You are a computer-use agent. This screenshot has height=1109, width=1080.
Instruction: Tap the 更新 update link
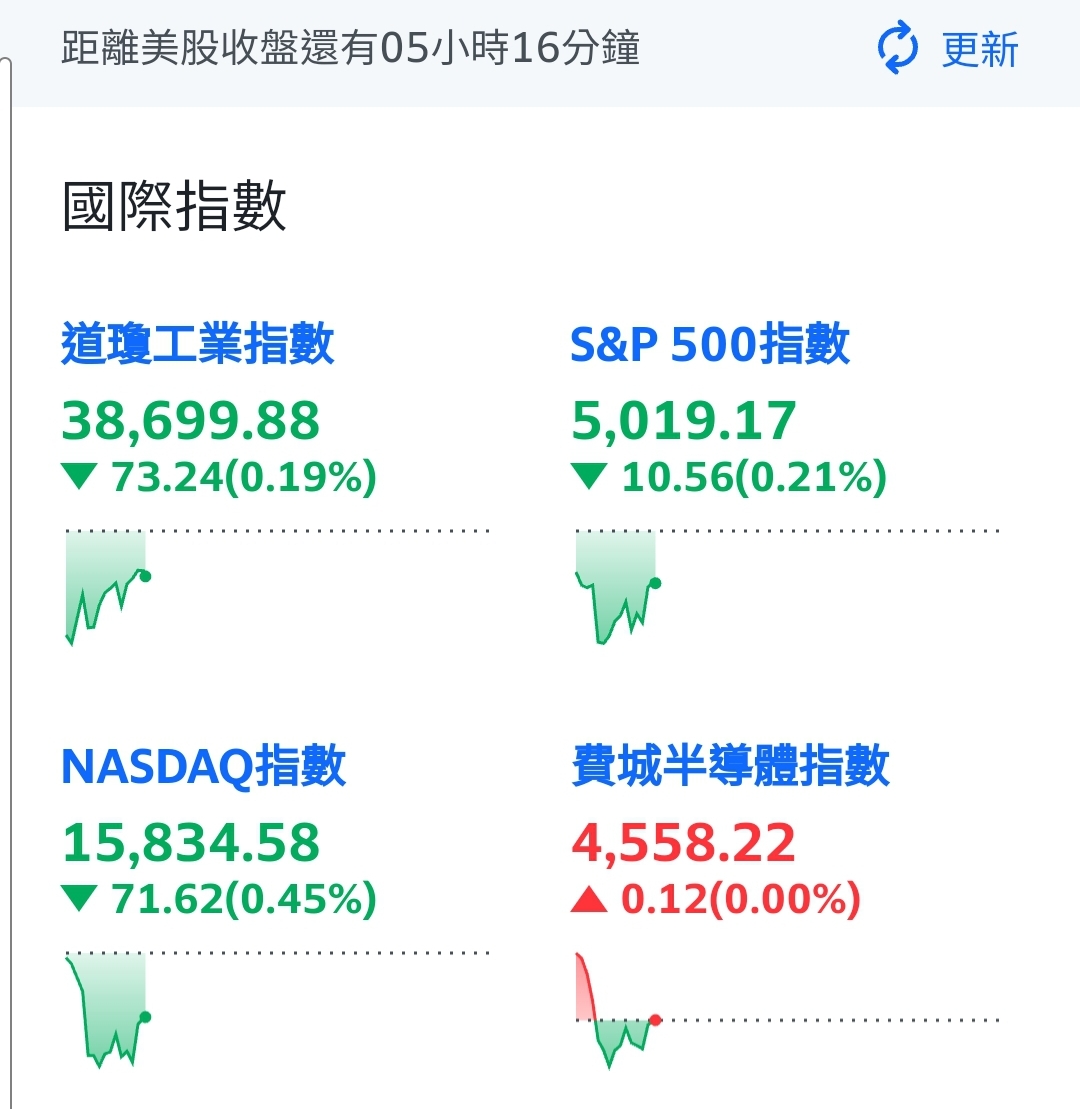pos(980,50)
